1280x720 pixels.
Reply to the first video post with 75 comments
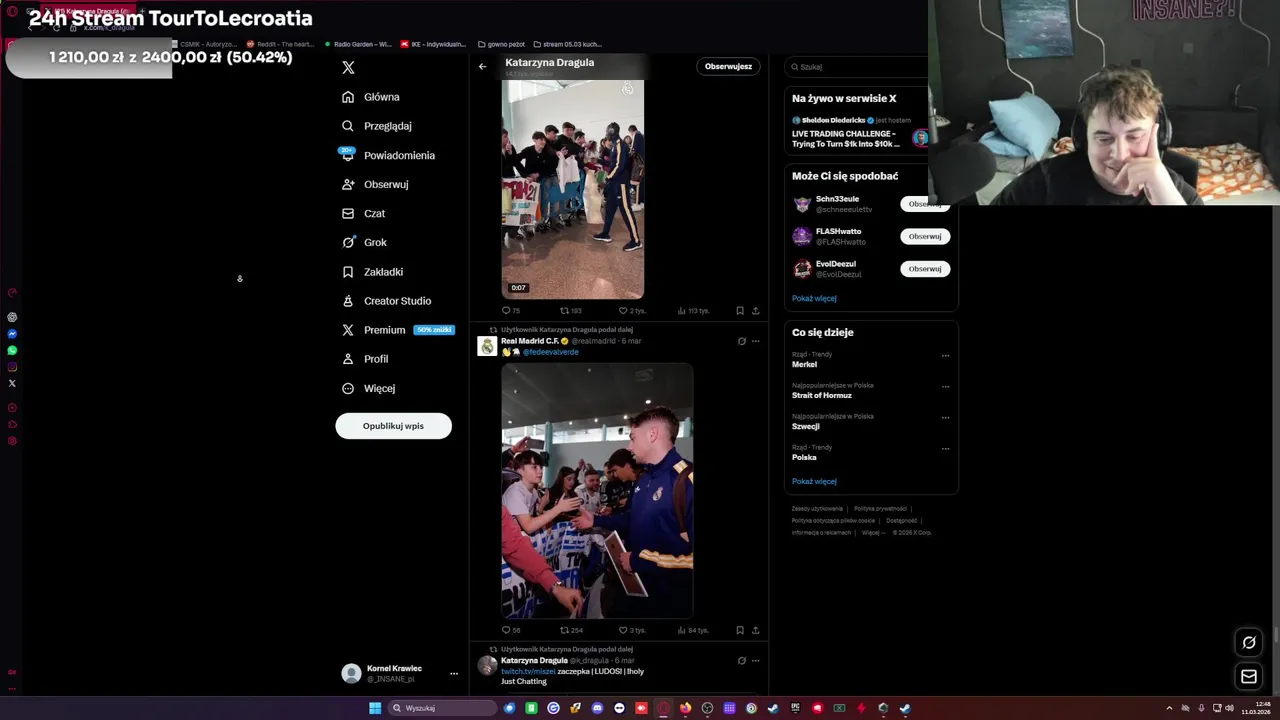[x=510, y=311]
